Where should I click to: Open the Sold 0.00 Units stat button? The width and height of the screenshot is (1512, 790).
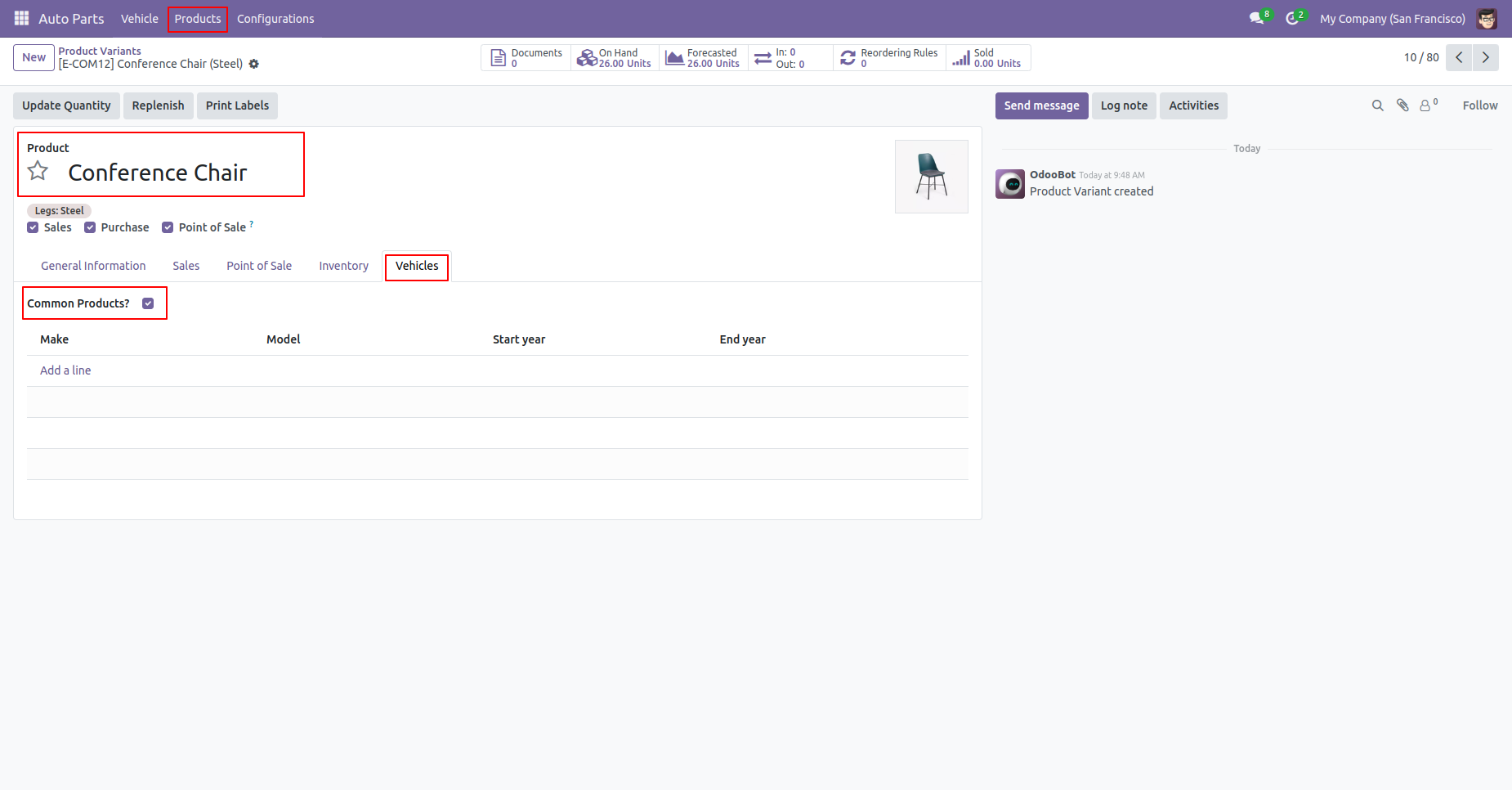[x=988, y=58]
